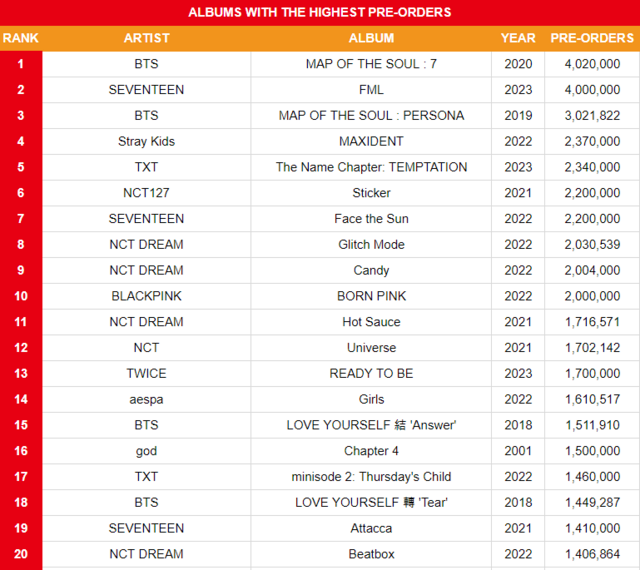Click the pre-orders value 2,004,000
The image size is (640, 570).
coord(592,270)
